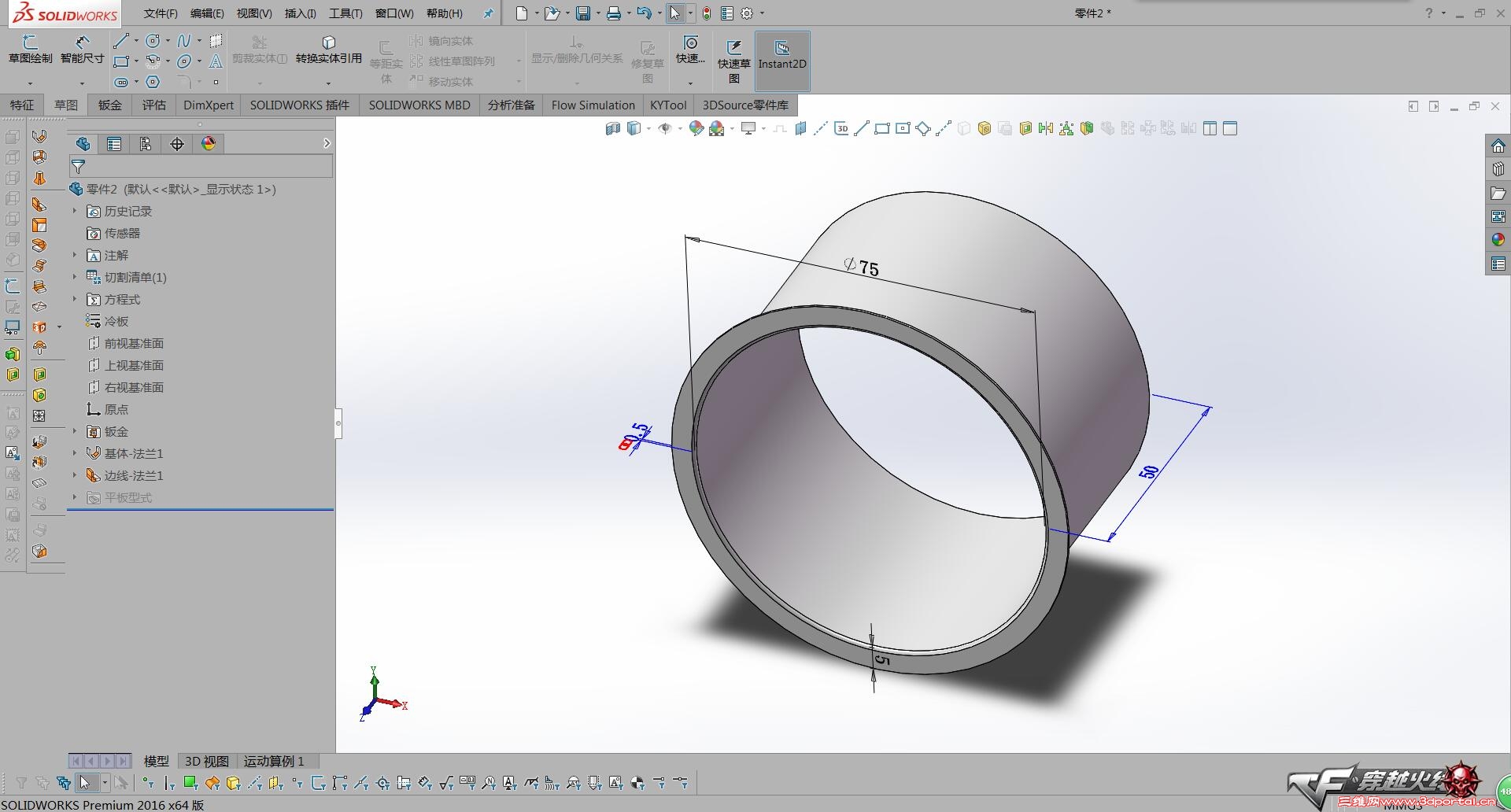
Task: Select the Circle sketch tool
Action: click(x=153, y=41)
